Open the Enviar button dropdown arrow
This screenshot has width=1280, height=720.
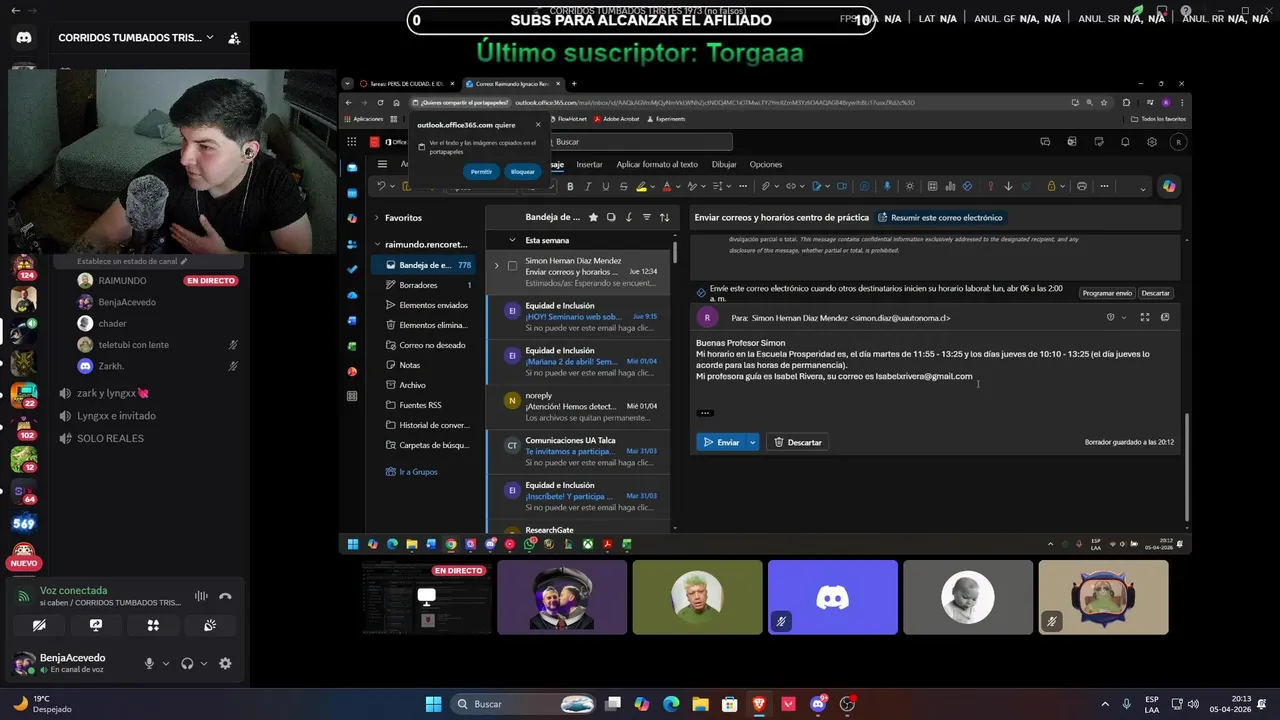(752, 442)
